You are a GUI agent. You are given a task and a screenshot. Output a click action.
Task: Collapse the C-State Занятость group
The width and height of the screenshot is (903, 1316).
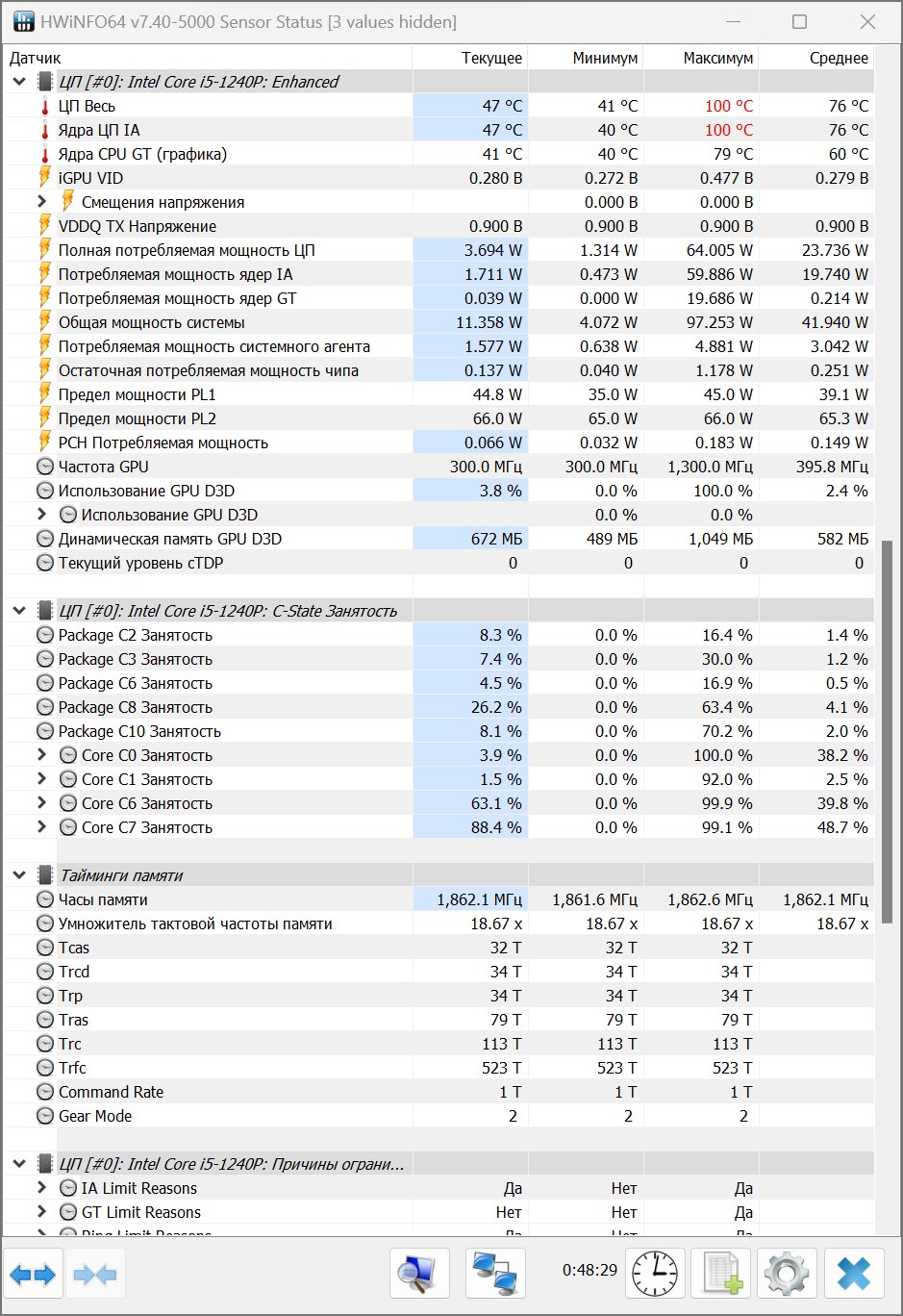click(19, 611)
